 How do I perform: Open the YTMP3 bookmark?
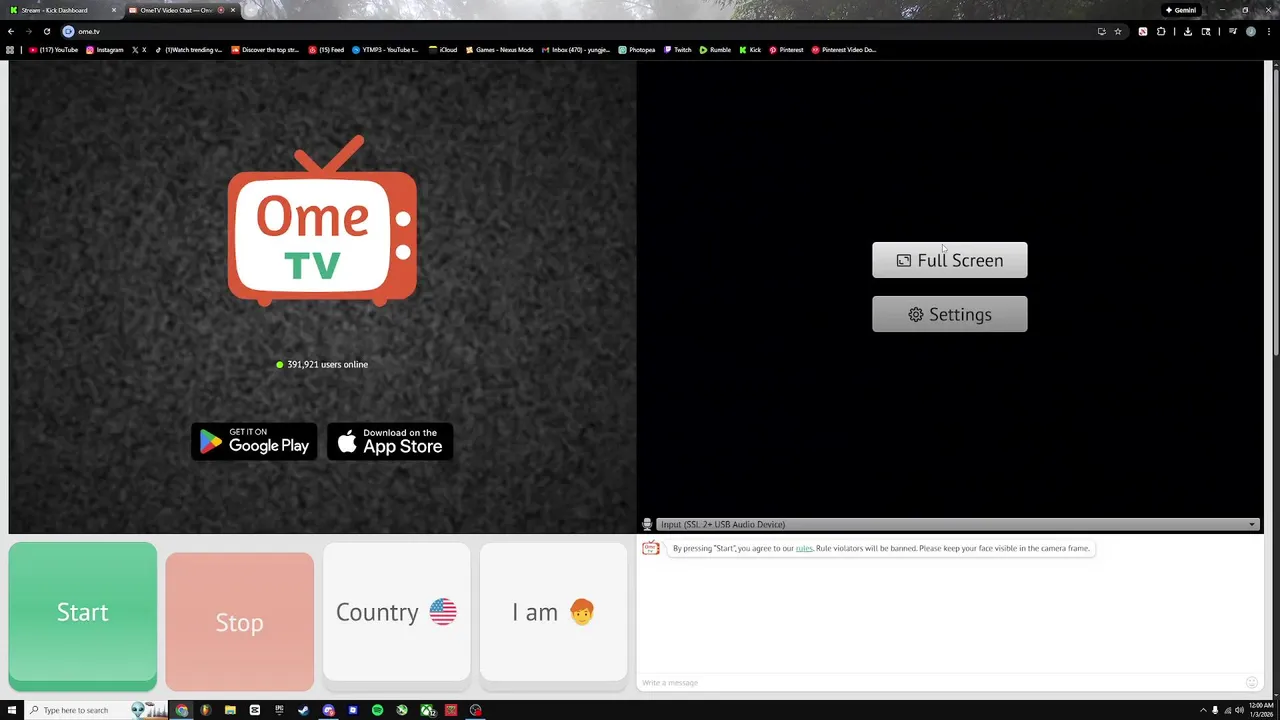click(x=385, y=49)
